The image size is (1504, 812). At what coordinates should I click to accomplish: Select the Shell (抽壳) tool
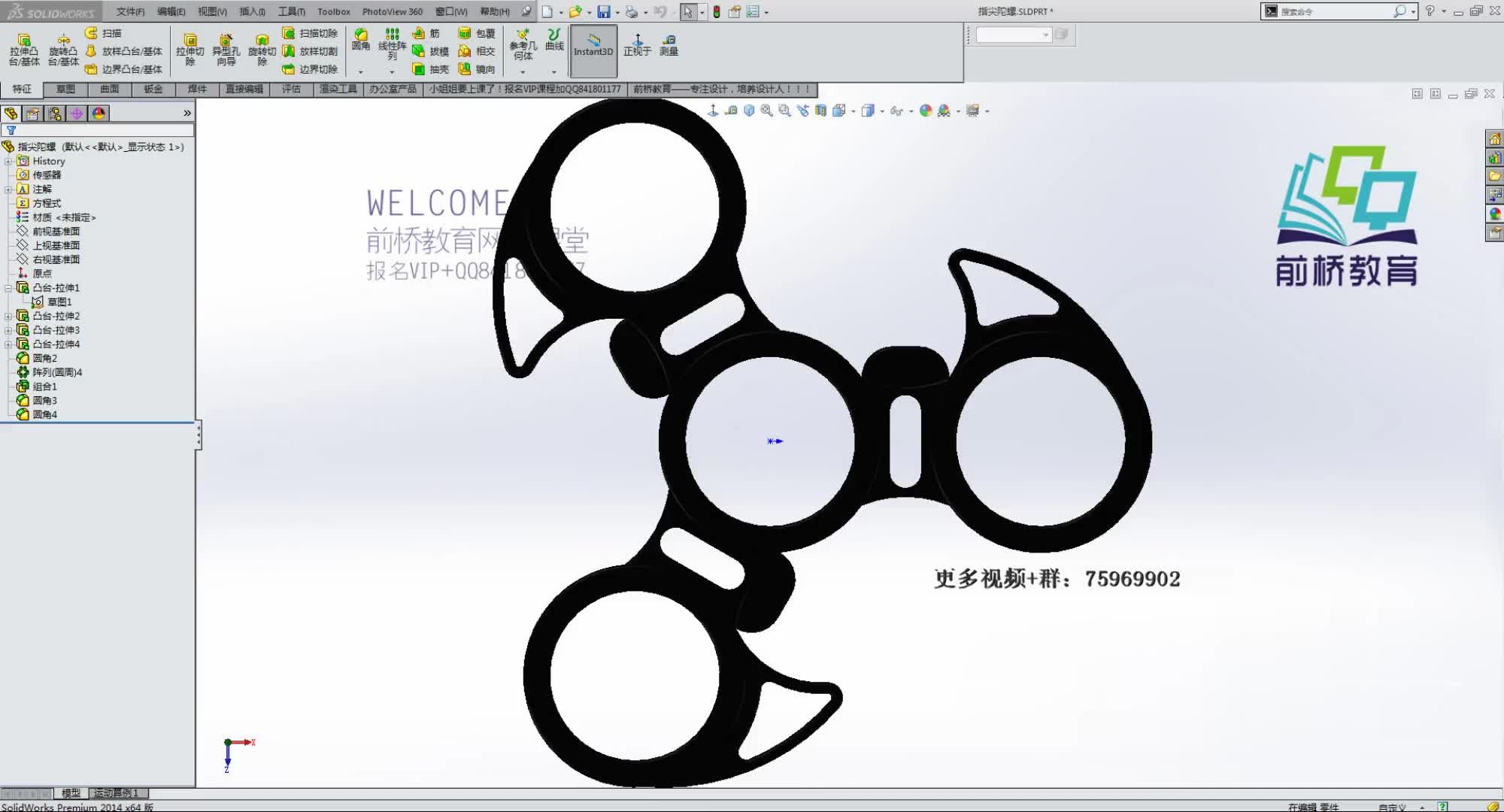430,69
